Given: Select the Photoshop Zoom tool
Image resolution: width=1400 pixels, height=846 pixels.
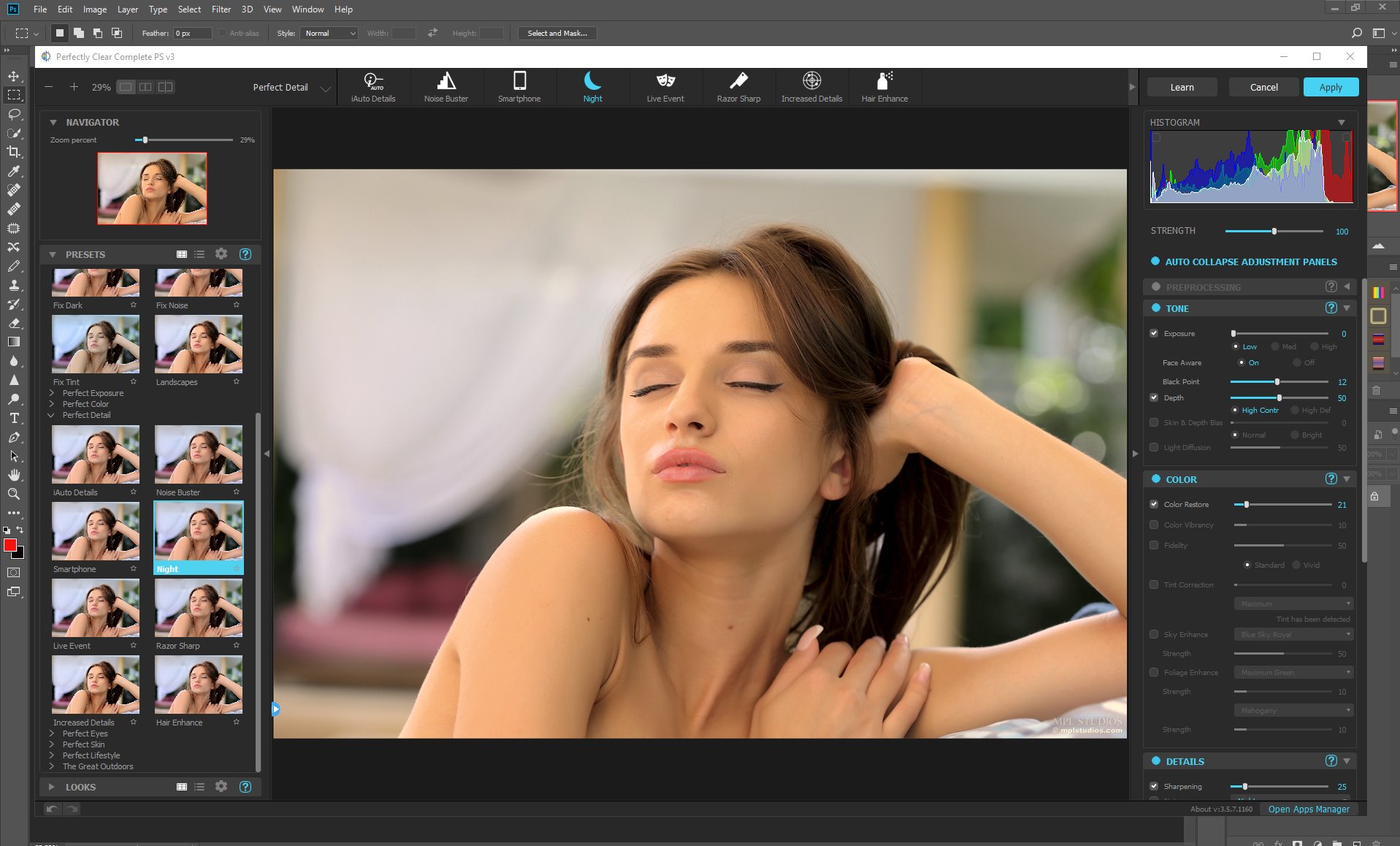Looking at the screenshot, I should click(14, 494).
